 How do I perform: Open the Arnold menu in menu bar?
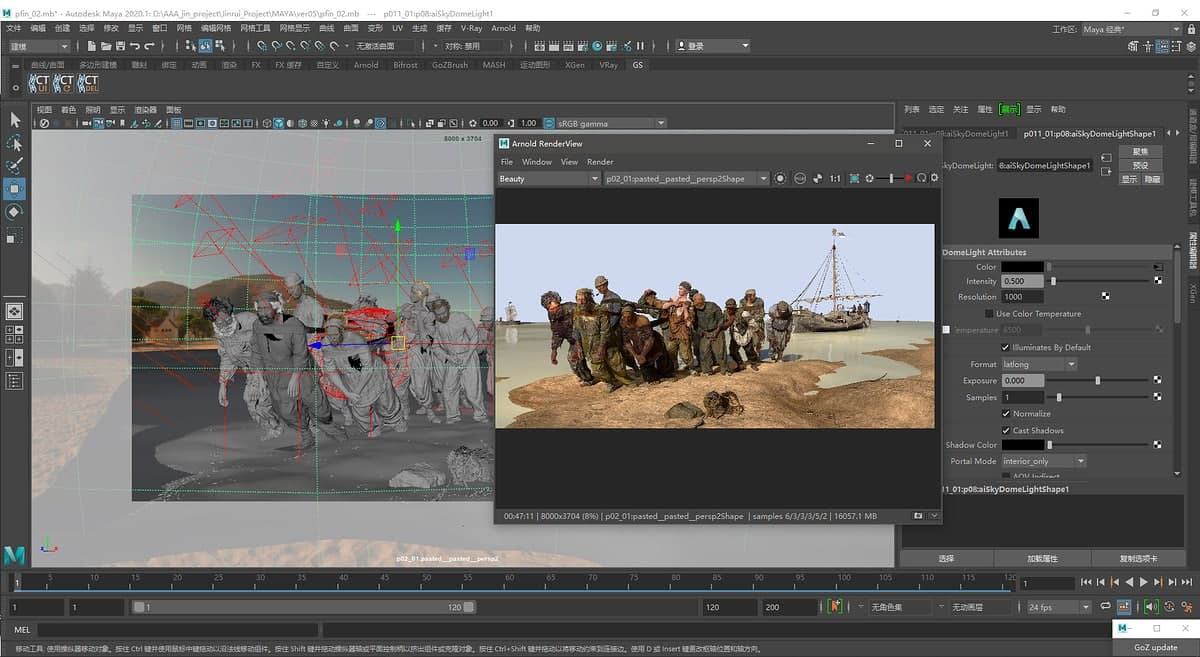pyautogui.click(x=504, y=28)
